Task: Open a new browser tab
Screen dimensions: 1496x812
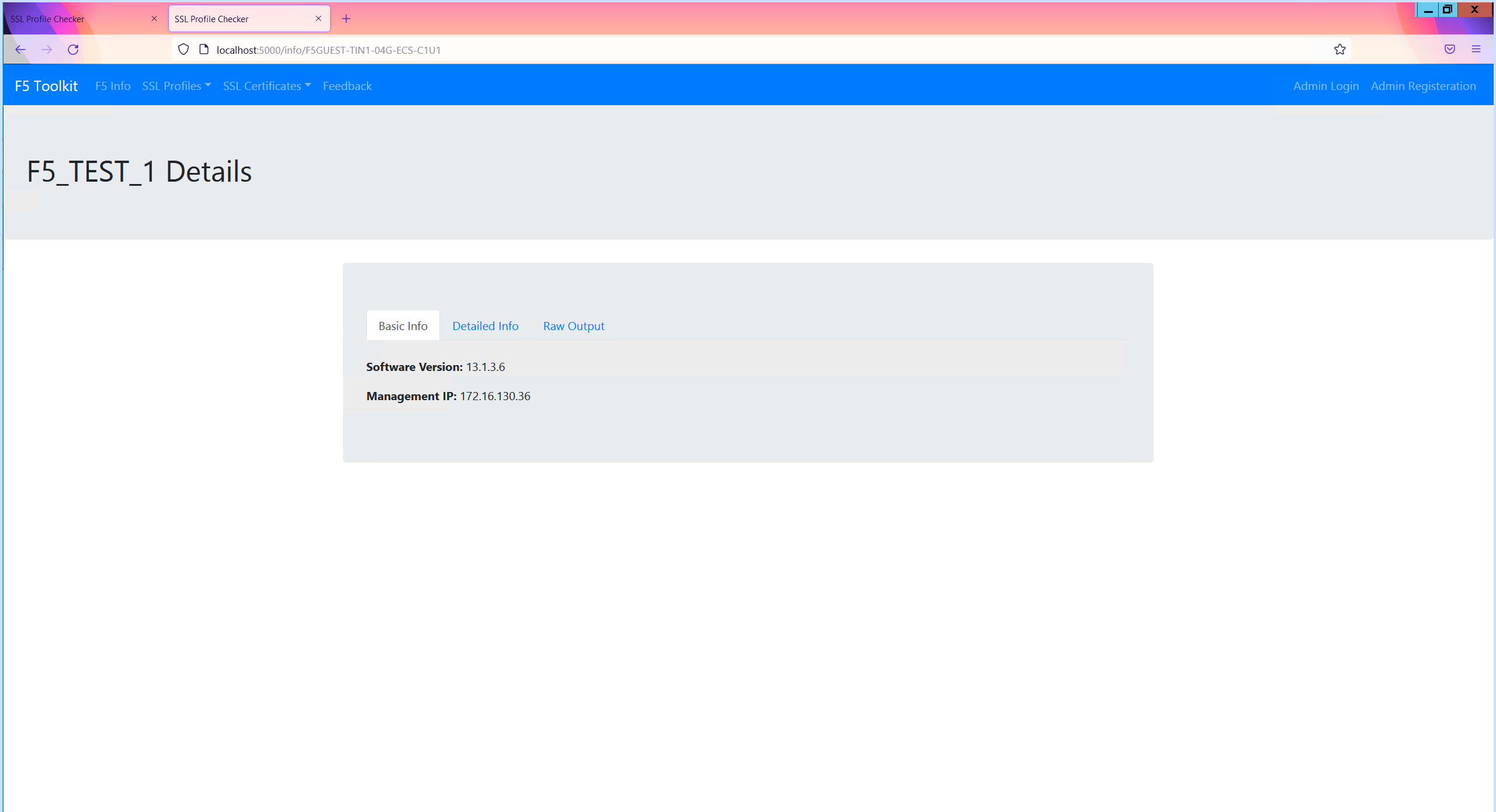Action: coord(346,19)
